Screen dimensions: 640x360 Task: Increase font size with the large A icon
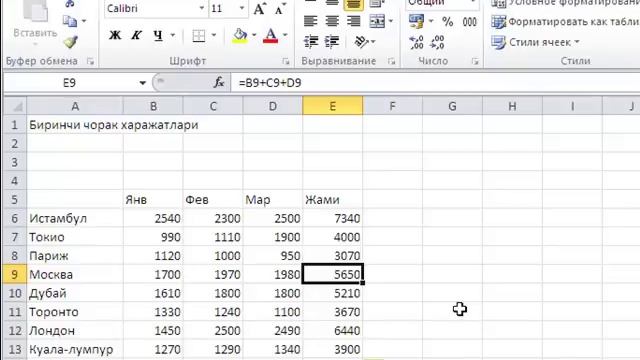pyautogui.click(x=260, y=9)
